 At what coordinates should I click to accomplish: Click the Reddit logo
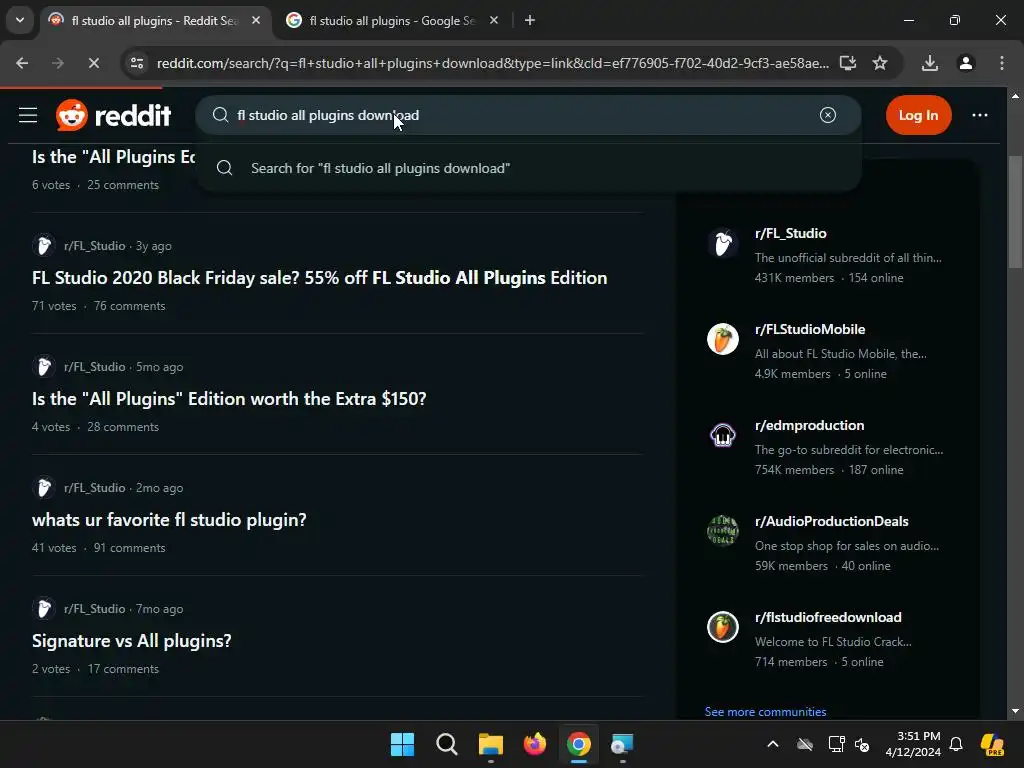click(114, 116)
